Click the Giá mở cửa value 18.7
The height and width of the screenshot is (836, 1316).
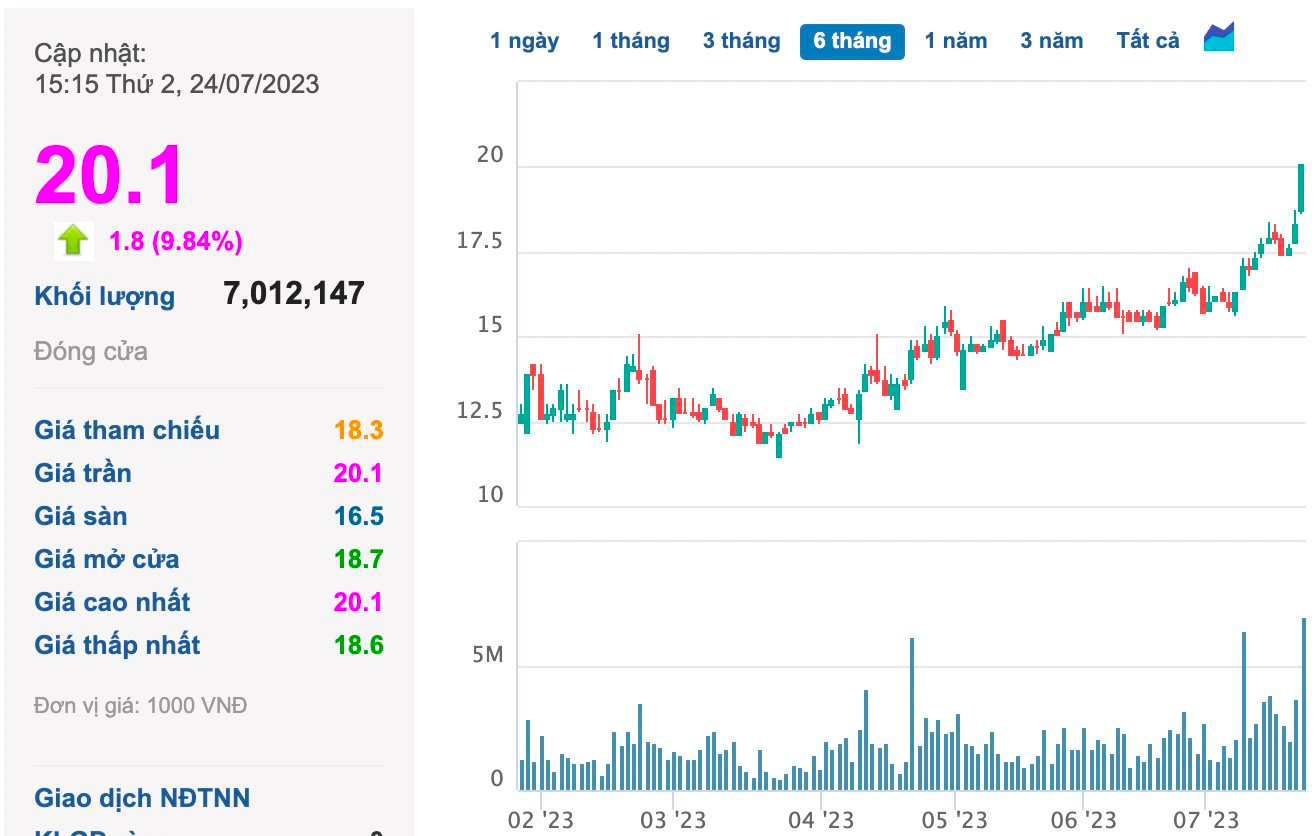click(359, 559)
